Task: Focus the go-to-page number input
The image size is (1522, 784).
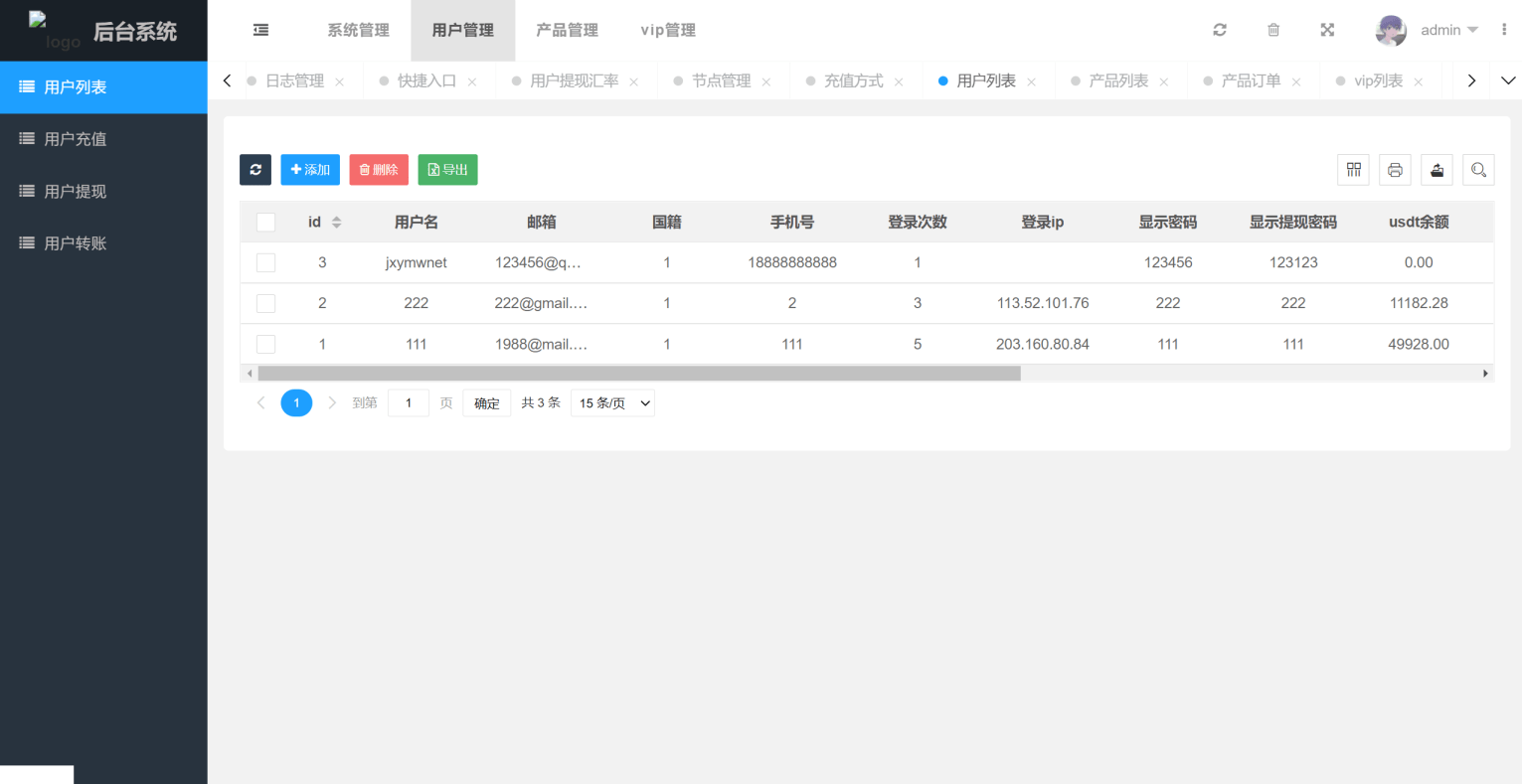Action: click(x=409, y=402)
